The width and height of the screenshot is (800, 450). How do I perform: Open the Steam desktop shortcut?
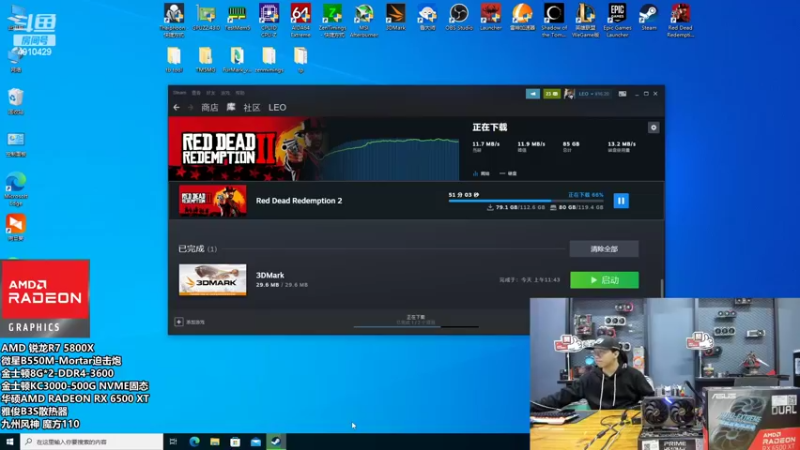click(648, 18)
